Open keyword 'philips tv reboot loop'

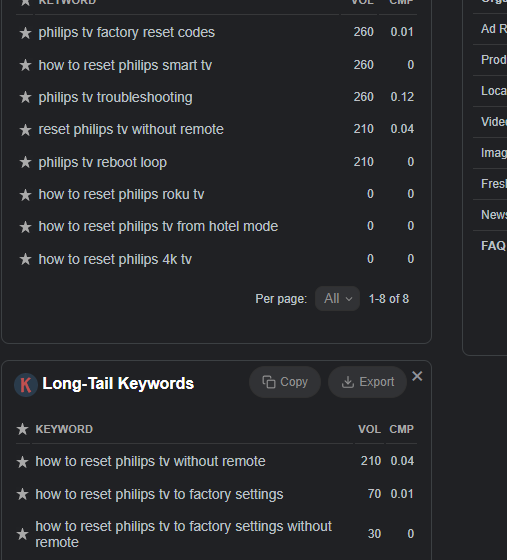102,162
